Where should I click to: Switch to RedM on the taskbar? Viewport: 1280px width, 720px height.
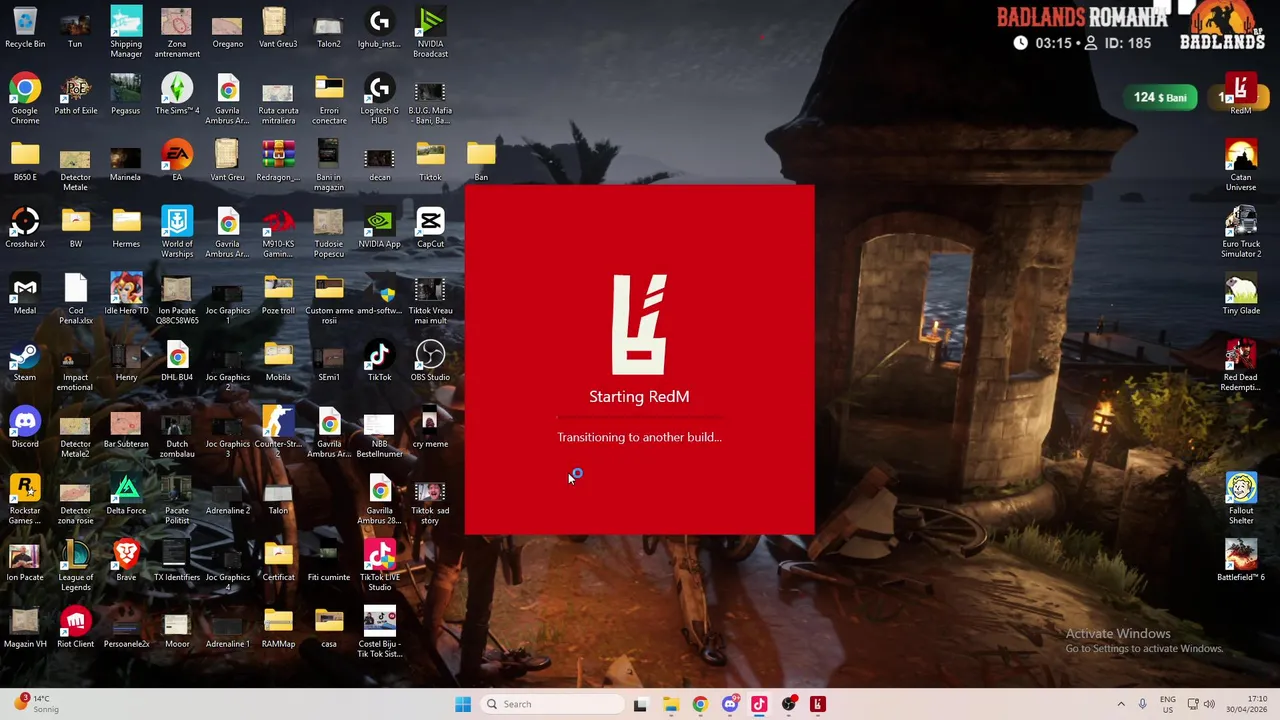pos(818,704)
